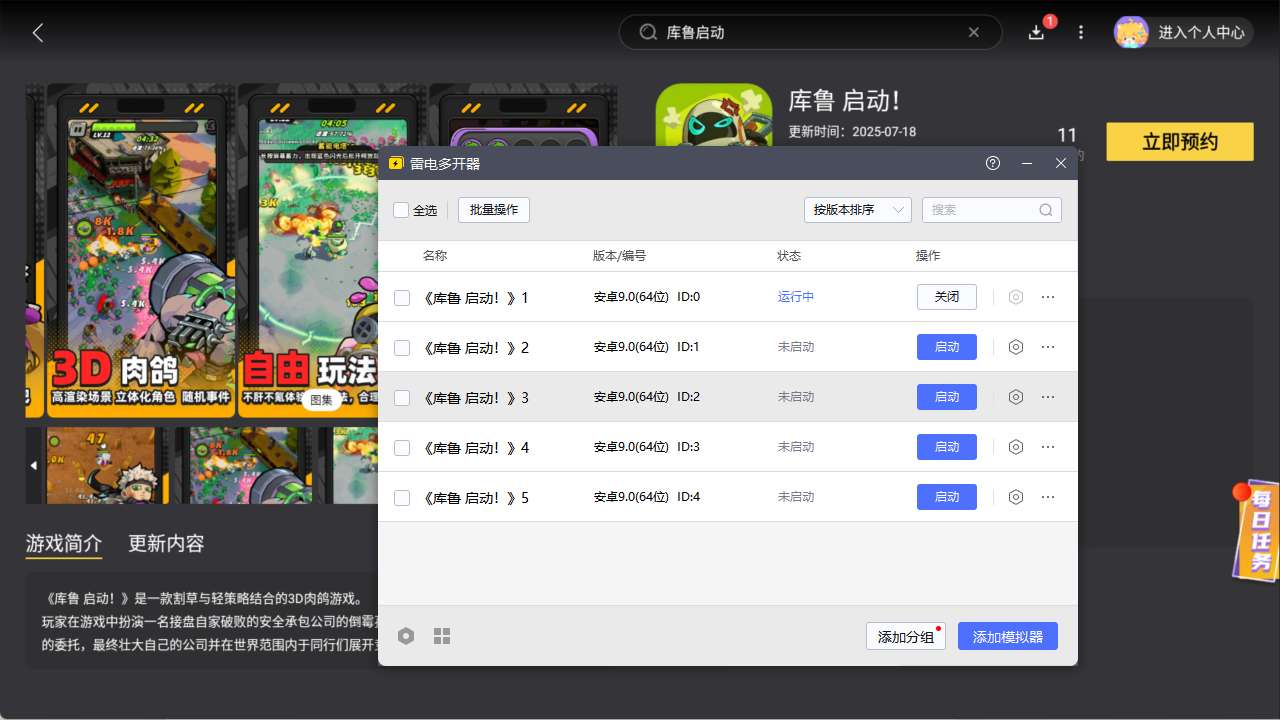This screenshot has width=1280, height=720.
Task: Click the 图集 label on screenshots
Action: click(x=321, y=400)
